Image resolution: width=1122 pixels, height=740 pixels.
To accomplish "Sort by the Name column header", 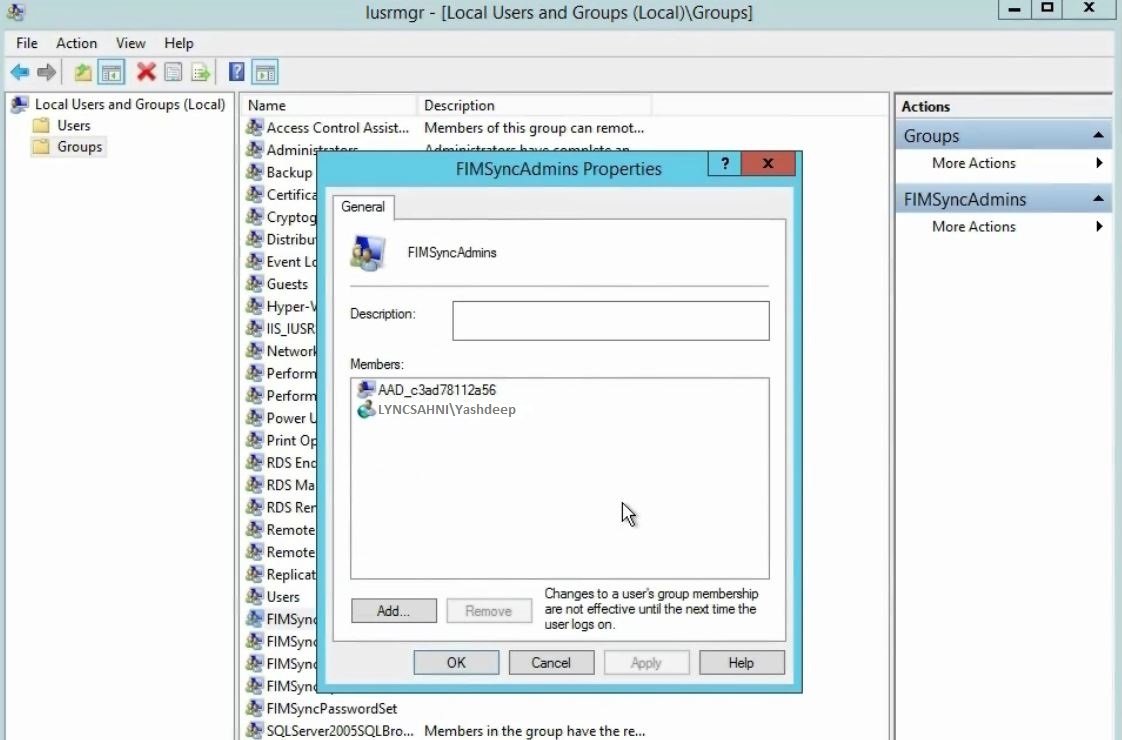I will point(328,105).
